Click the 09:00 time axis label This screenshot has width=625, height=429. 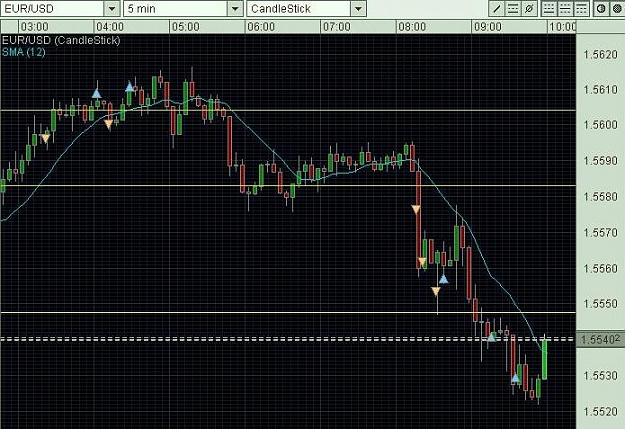488,27
